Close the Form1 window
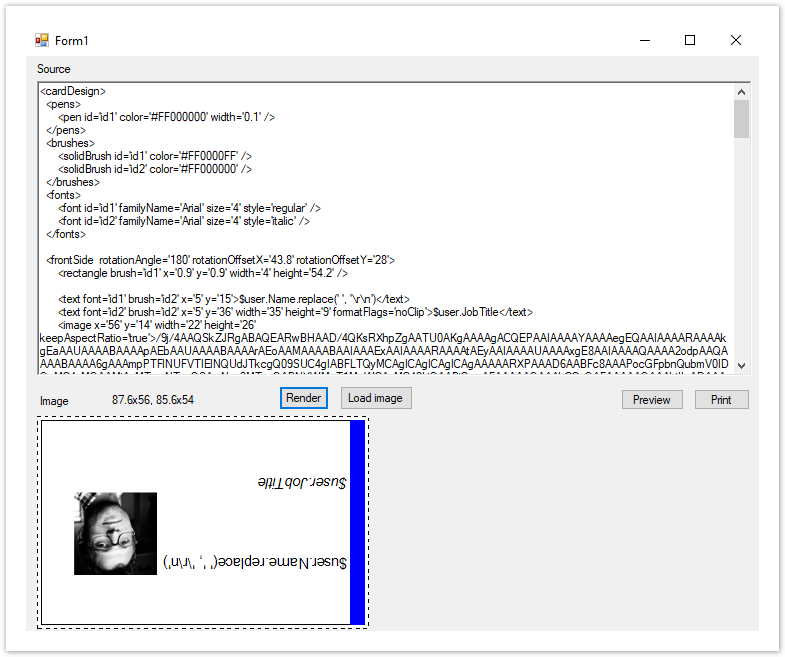The height and width of the screenshot is (657, 785). (735, 40)
